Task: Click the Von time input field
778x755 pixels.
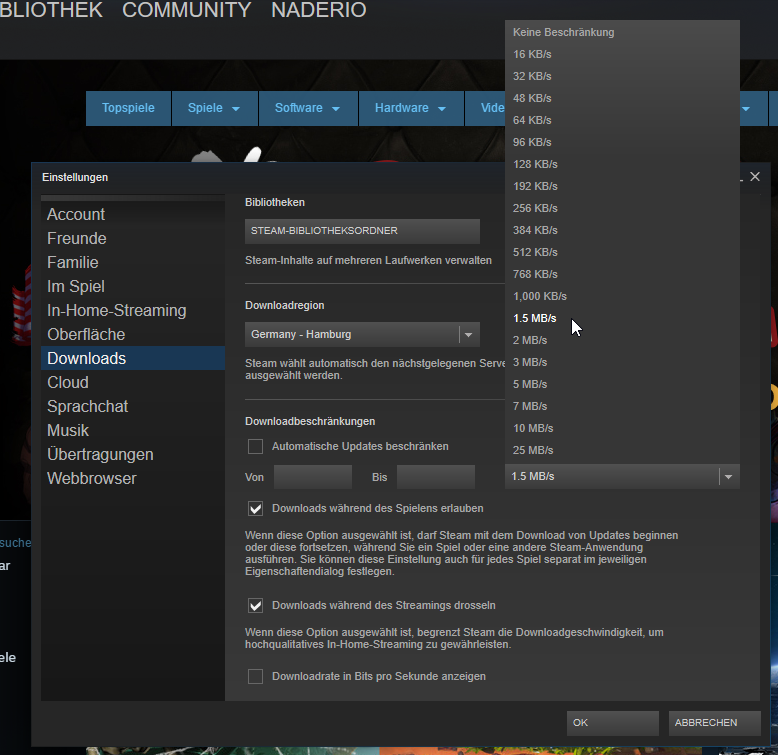Action: 313,477
